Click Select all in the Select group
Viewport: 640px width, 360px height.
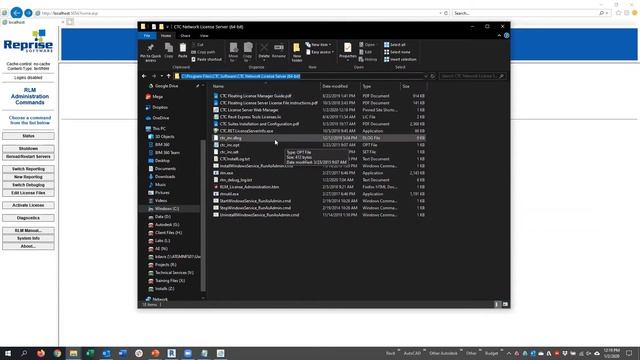pos(395,44)
